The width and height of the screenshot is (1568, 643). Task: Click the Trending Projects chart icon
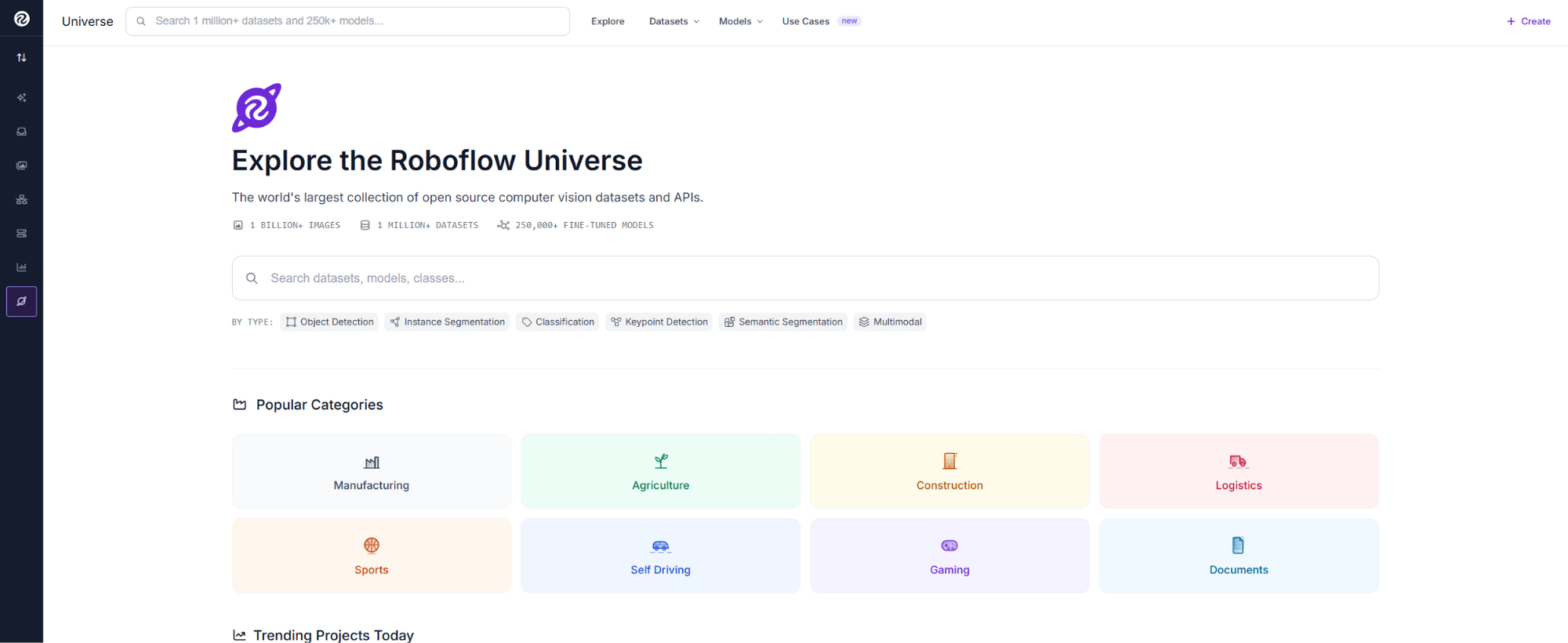[239, 635]
